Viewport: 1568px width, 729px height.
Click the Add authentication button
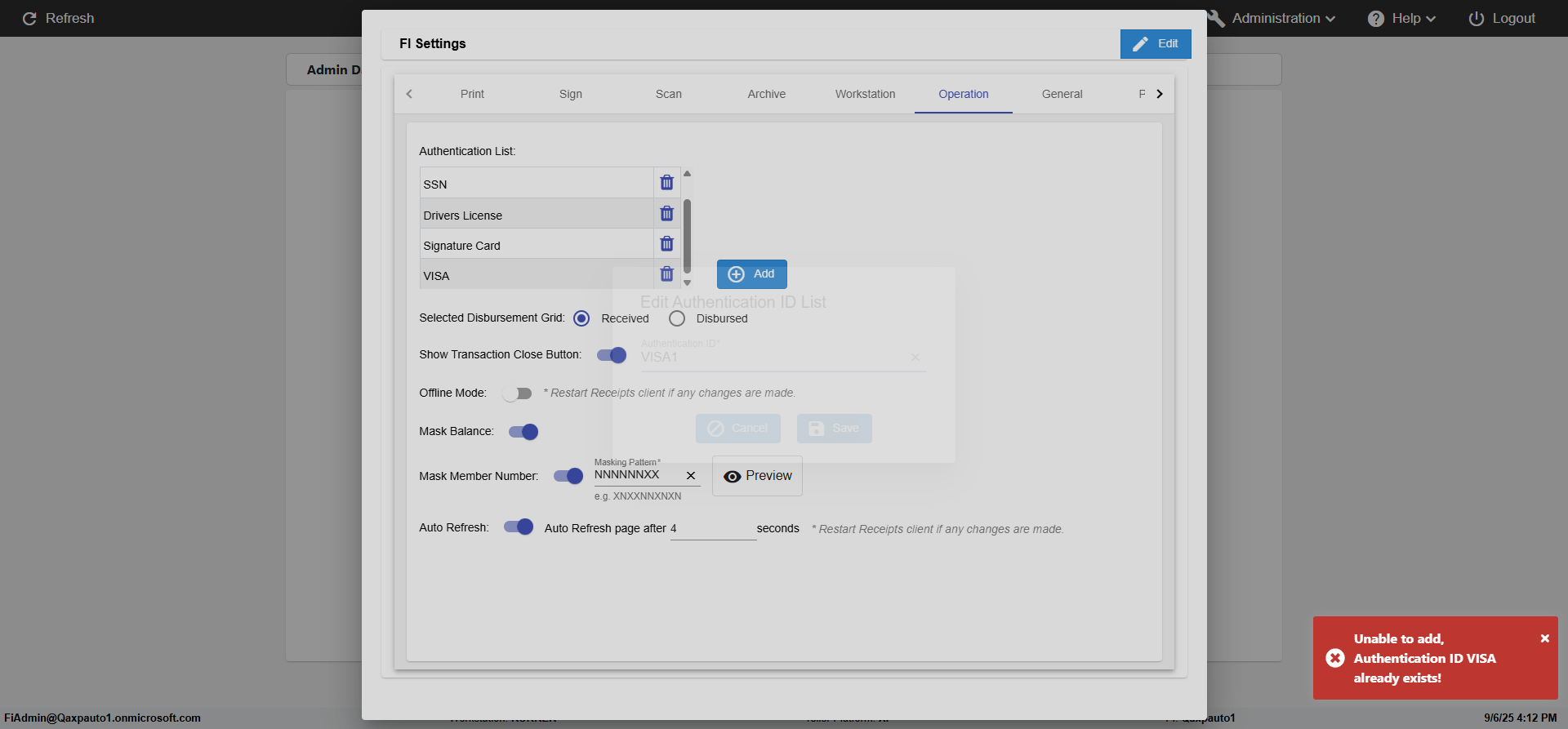point(751,274)
